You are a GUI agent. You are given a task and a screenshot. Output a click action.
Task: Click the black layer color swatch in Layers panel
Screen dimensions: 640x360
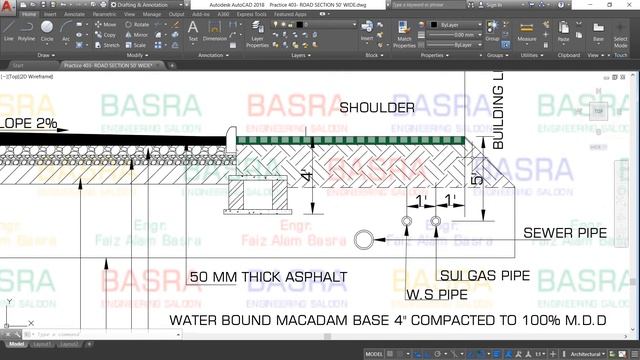[299, 24]
